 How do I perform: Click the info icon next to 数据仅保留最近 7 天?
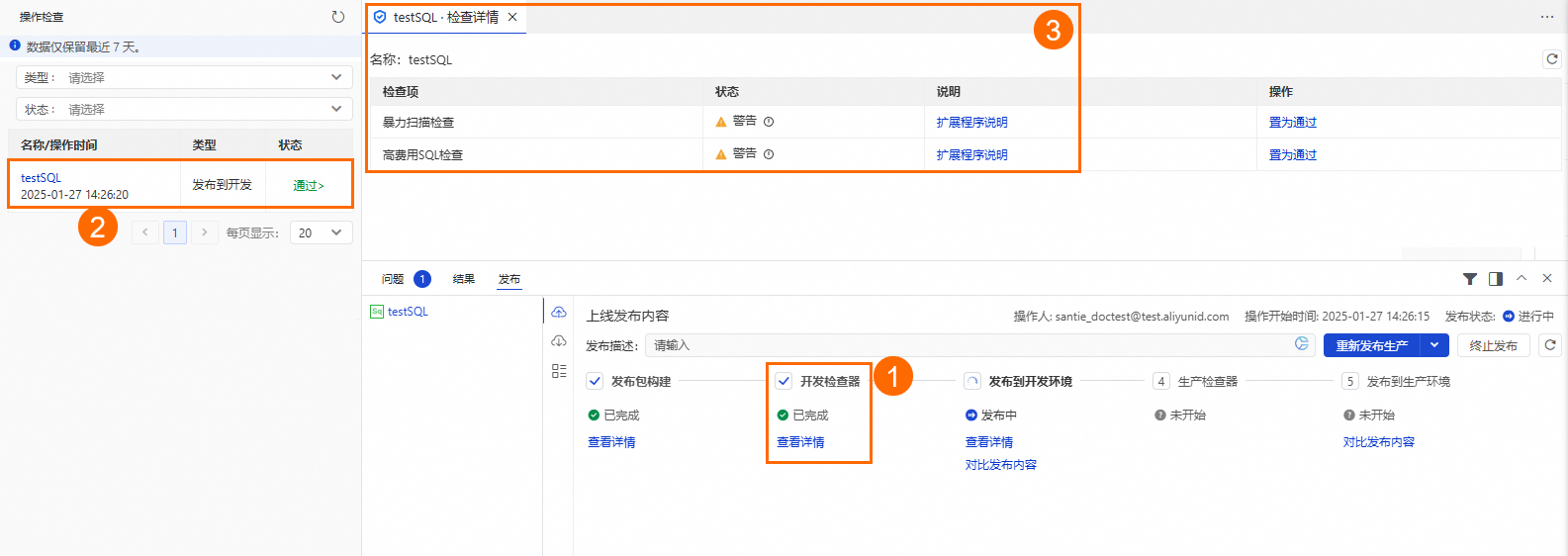[x=15, y=46]
